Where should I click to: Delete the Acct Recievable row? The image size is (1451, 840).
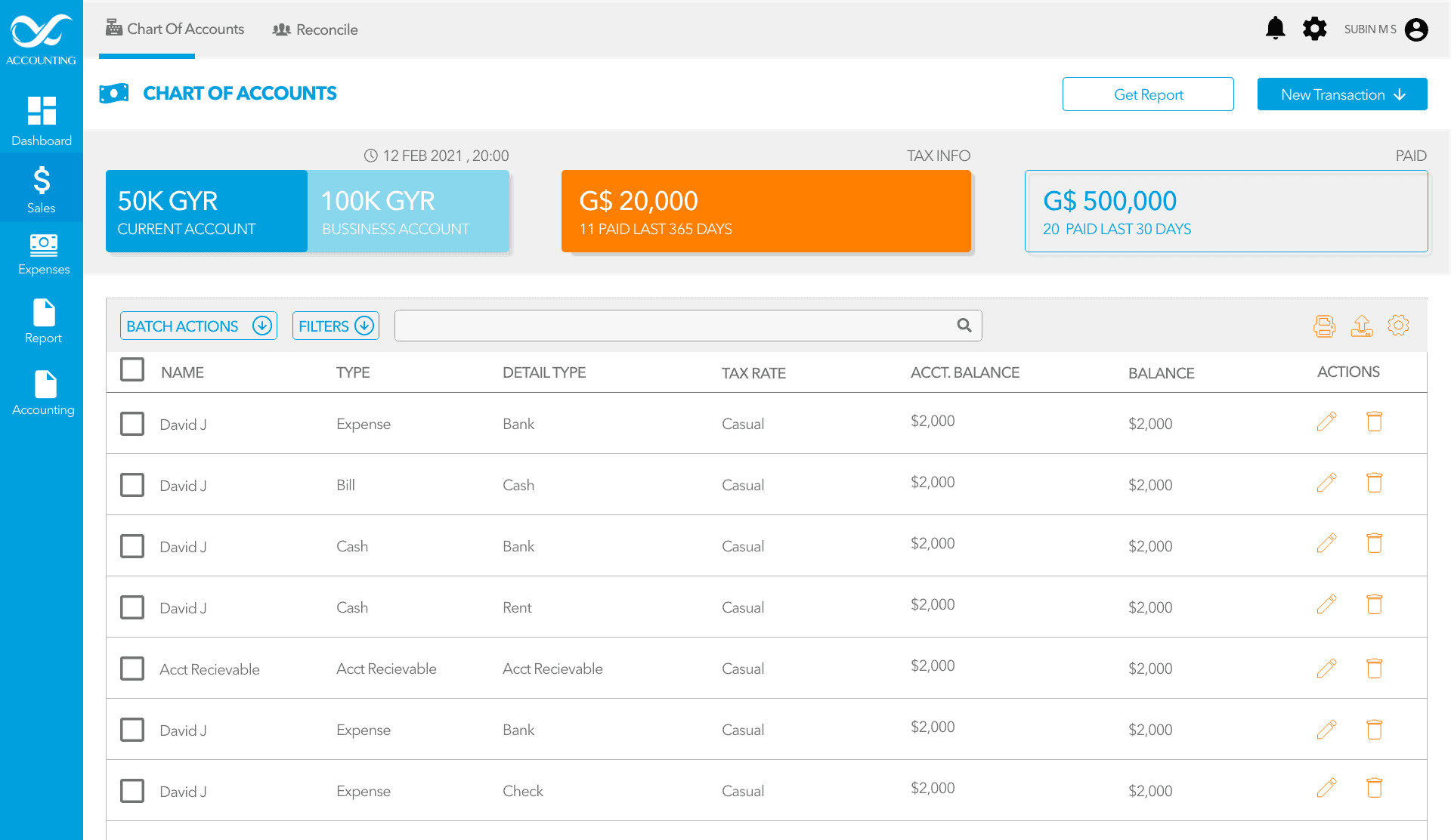point(1374,669)
